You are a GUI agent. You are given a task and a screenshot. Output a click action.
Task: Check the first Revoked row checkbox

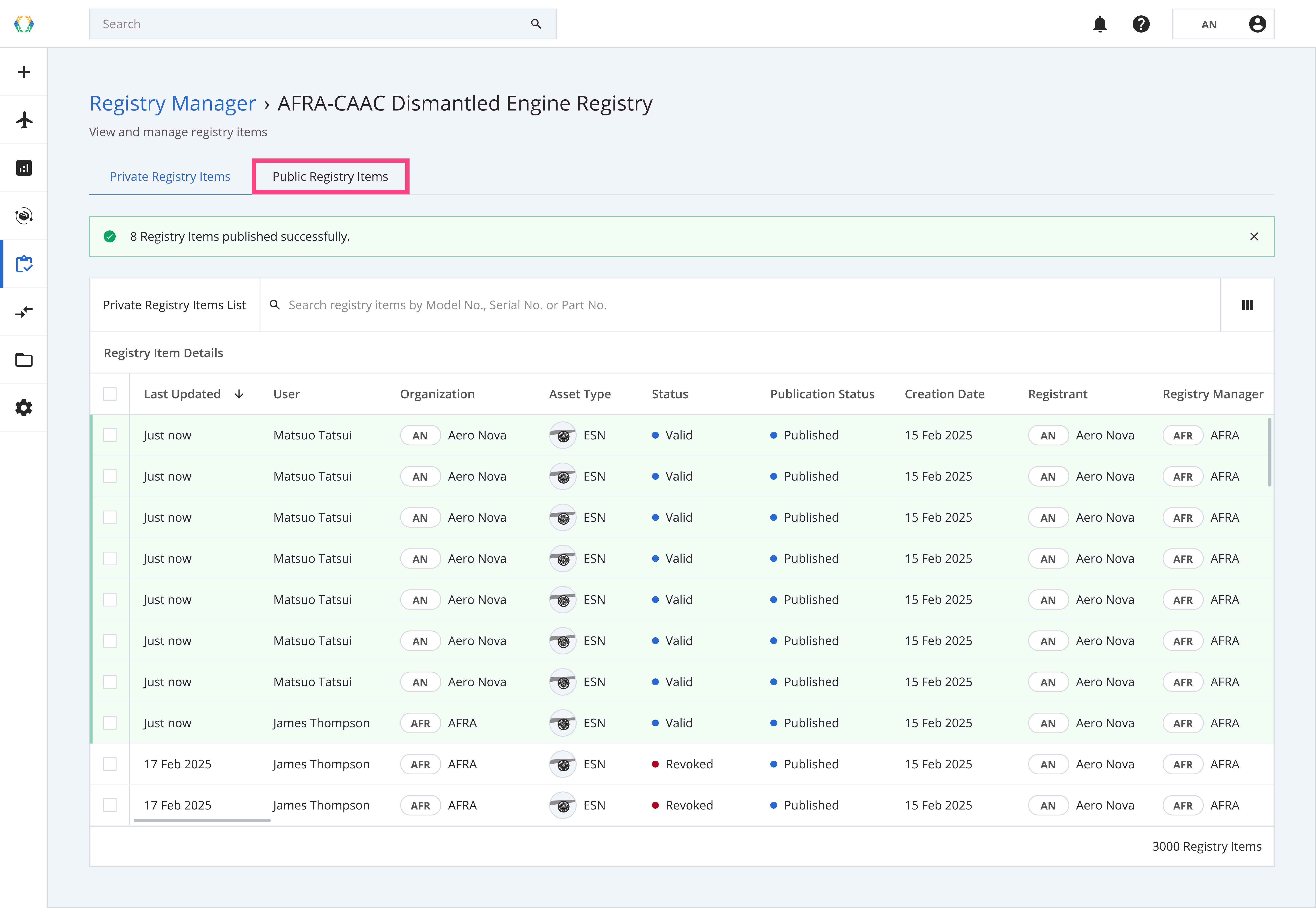pyautogui.click(x=110, y=764)
